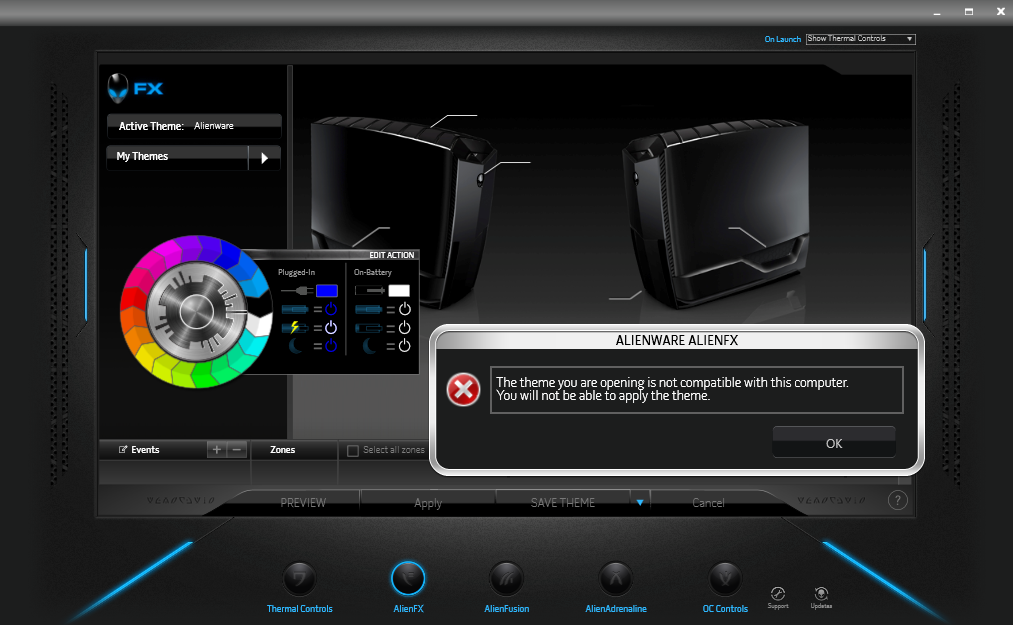Click the Events edit pencil icon

click(x=123, y=450)
